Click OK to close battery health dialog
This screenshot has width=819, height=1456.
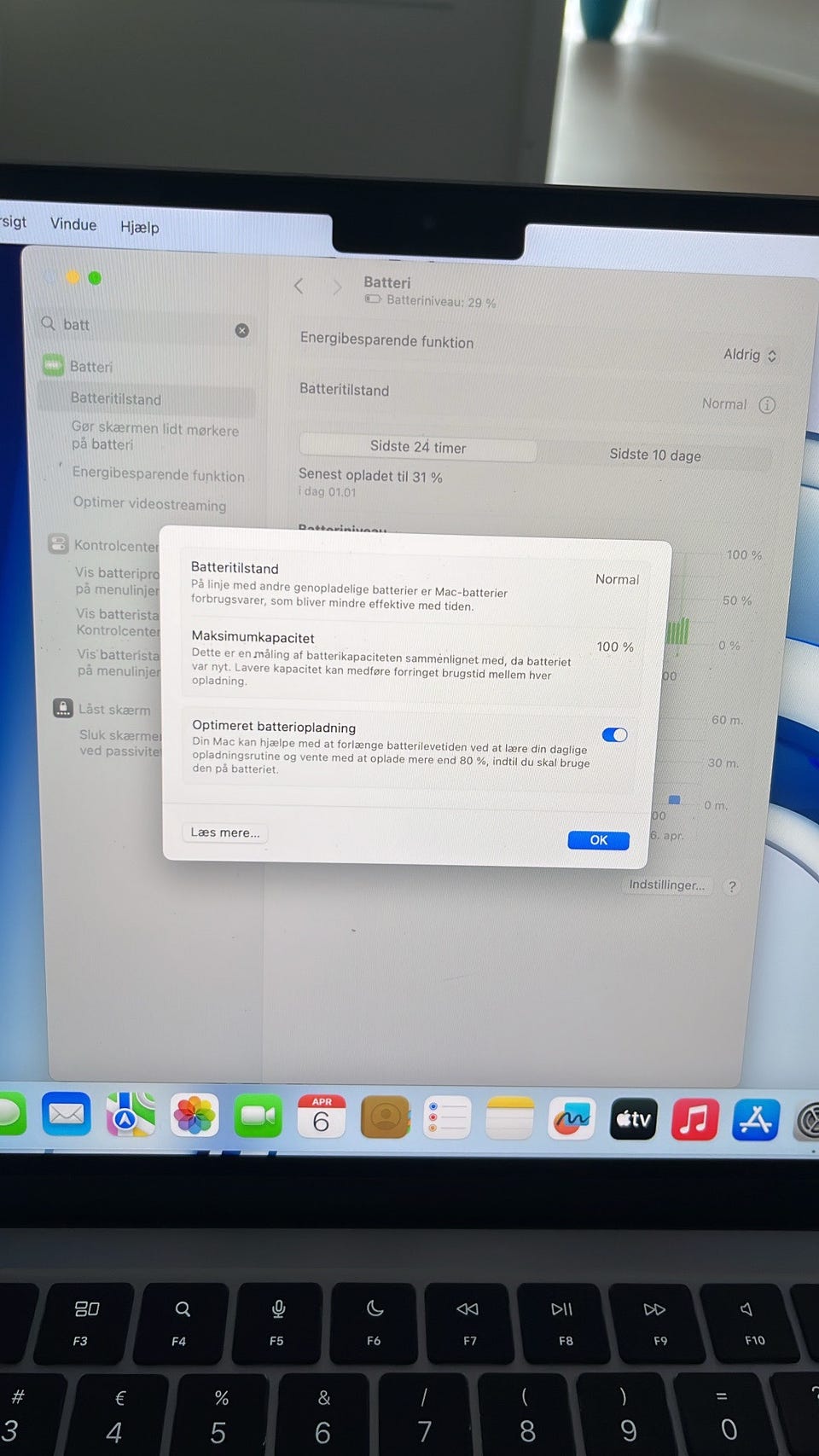pos(598,840)
